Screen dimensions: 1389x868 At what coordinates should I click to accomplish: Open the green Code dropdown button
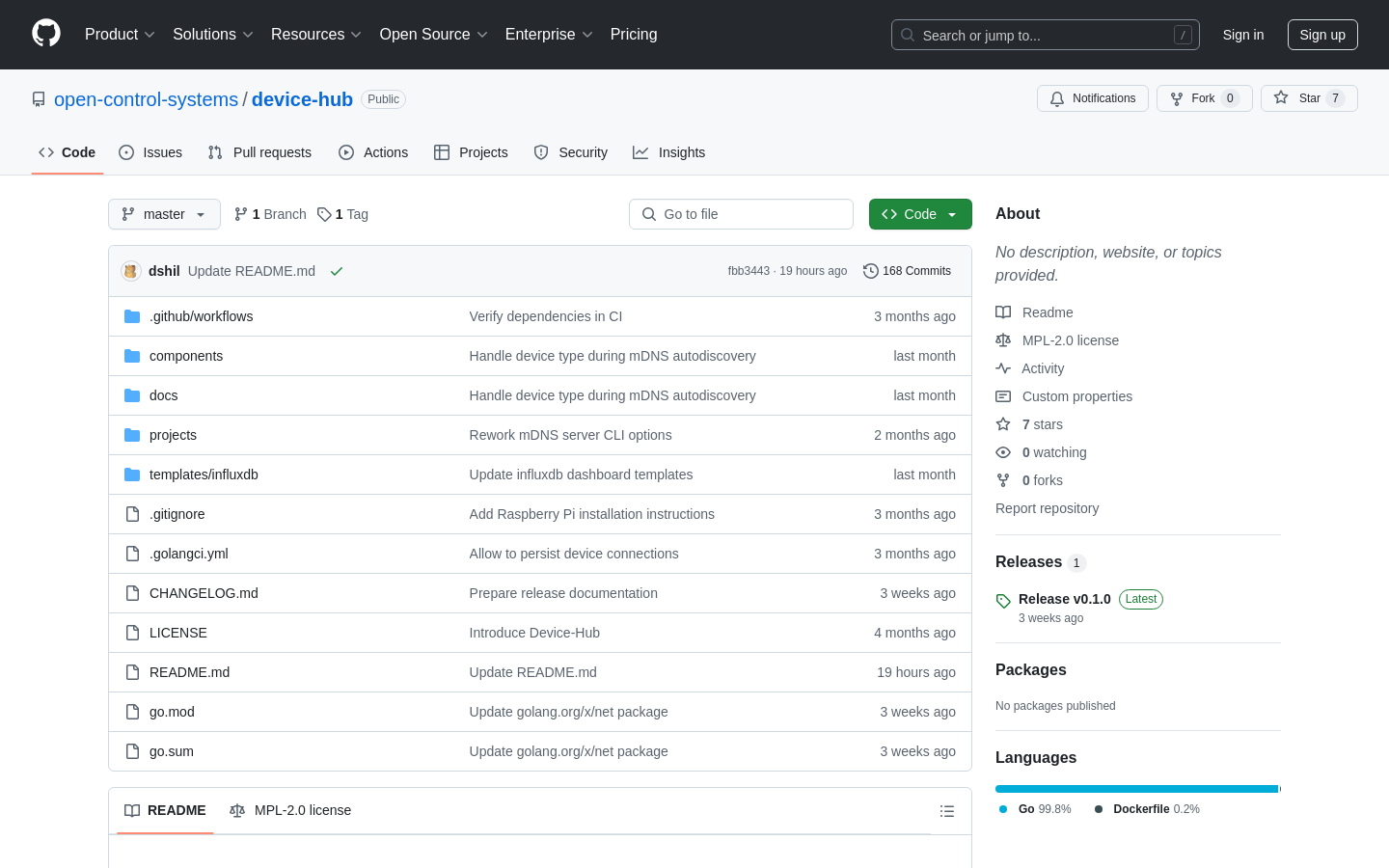click(x=920, y=214)
